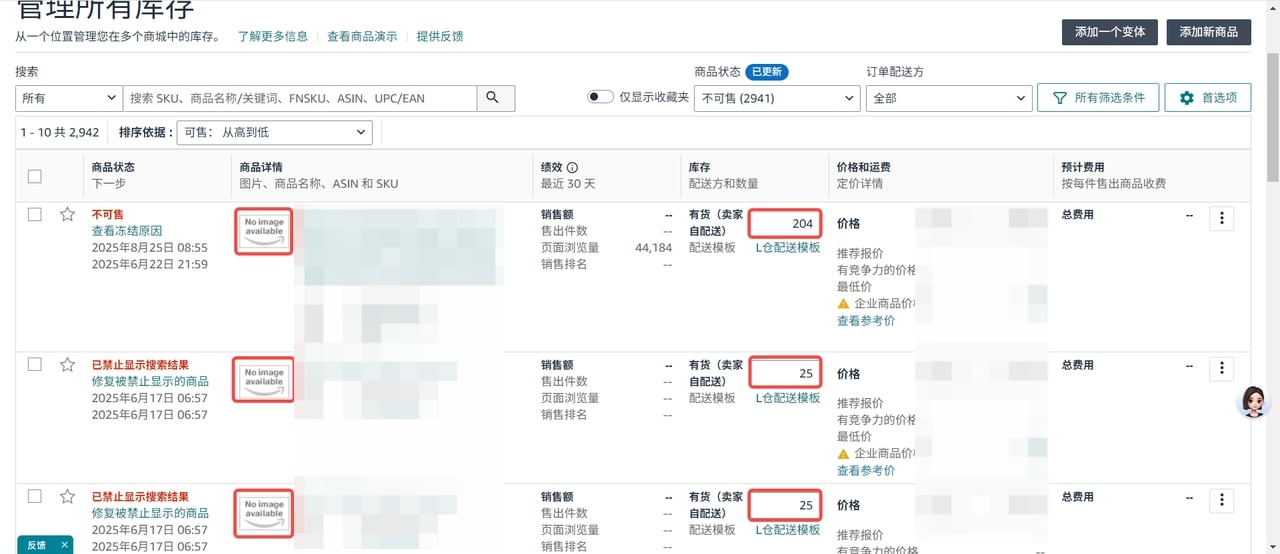The height and width of the screenshot is (554, 1280).
Task: Open the 订单配送方 全部 dropdown
Action: coord(949,98)
